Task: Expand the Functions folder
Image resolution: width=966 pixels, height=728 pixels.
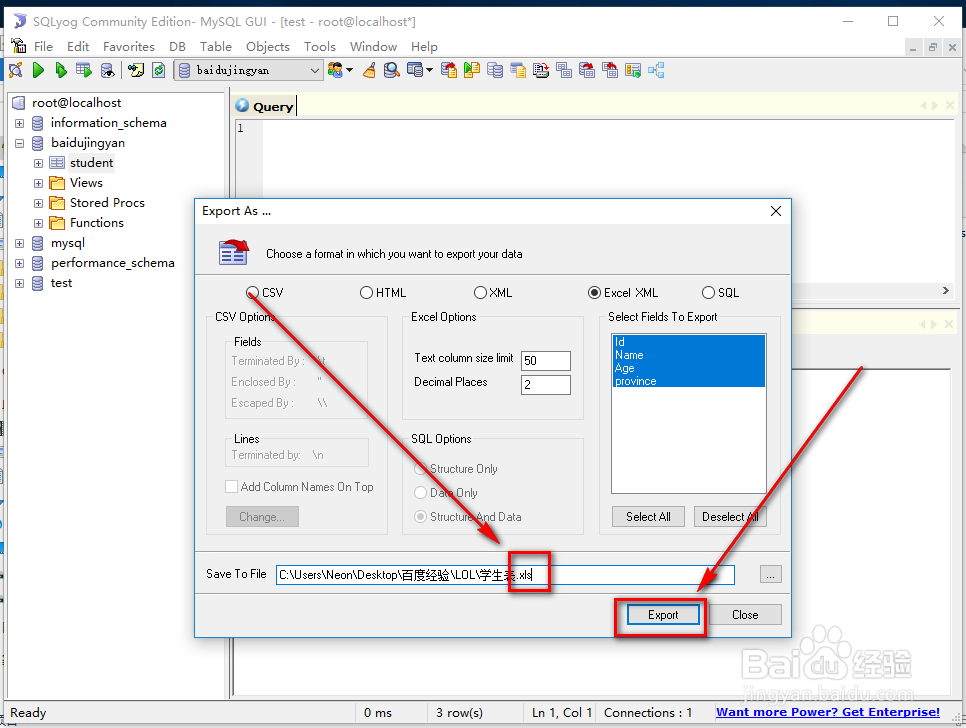Action: point(38,223)
